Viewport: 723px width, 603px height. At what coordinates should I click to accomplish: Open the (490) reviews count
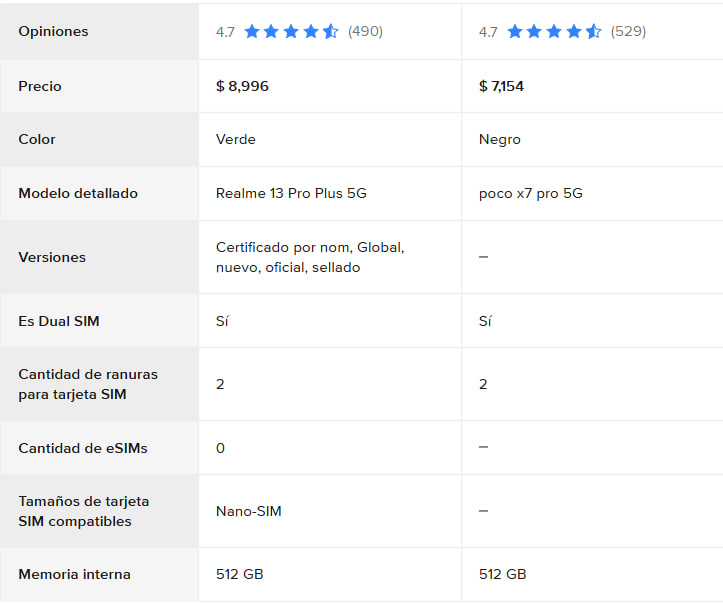(x=365, y=31)
